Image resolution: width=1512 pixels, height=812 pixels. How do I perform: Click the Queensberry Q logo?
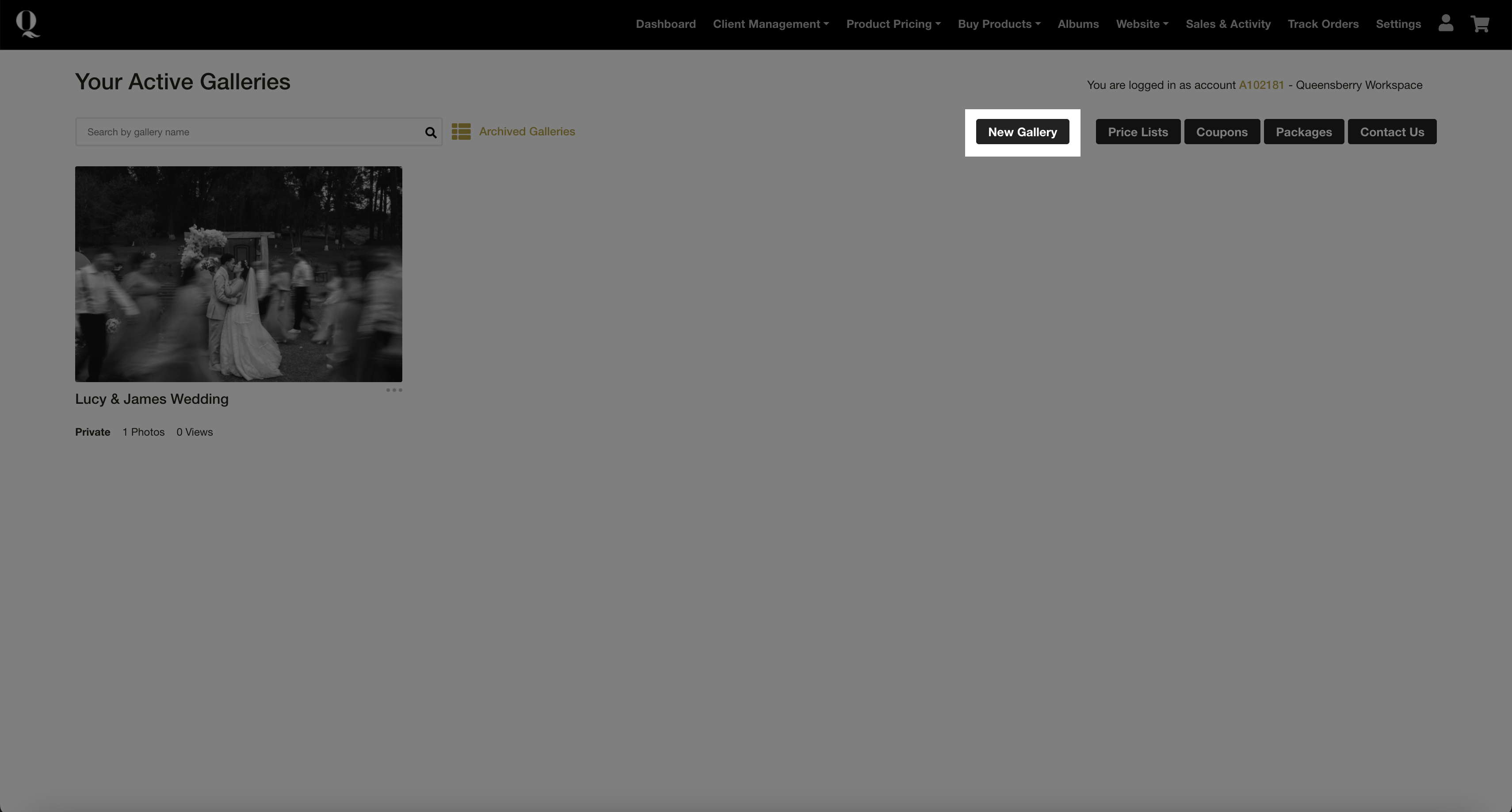27,24
